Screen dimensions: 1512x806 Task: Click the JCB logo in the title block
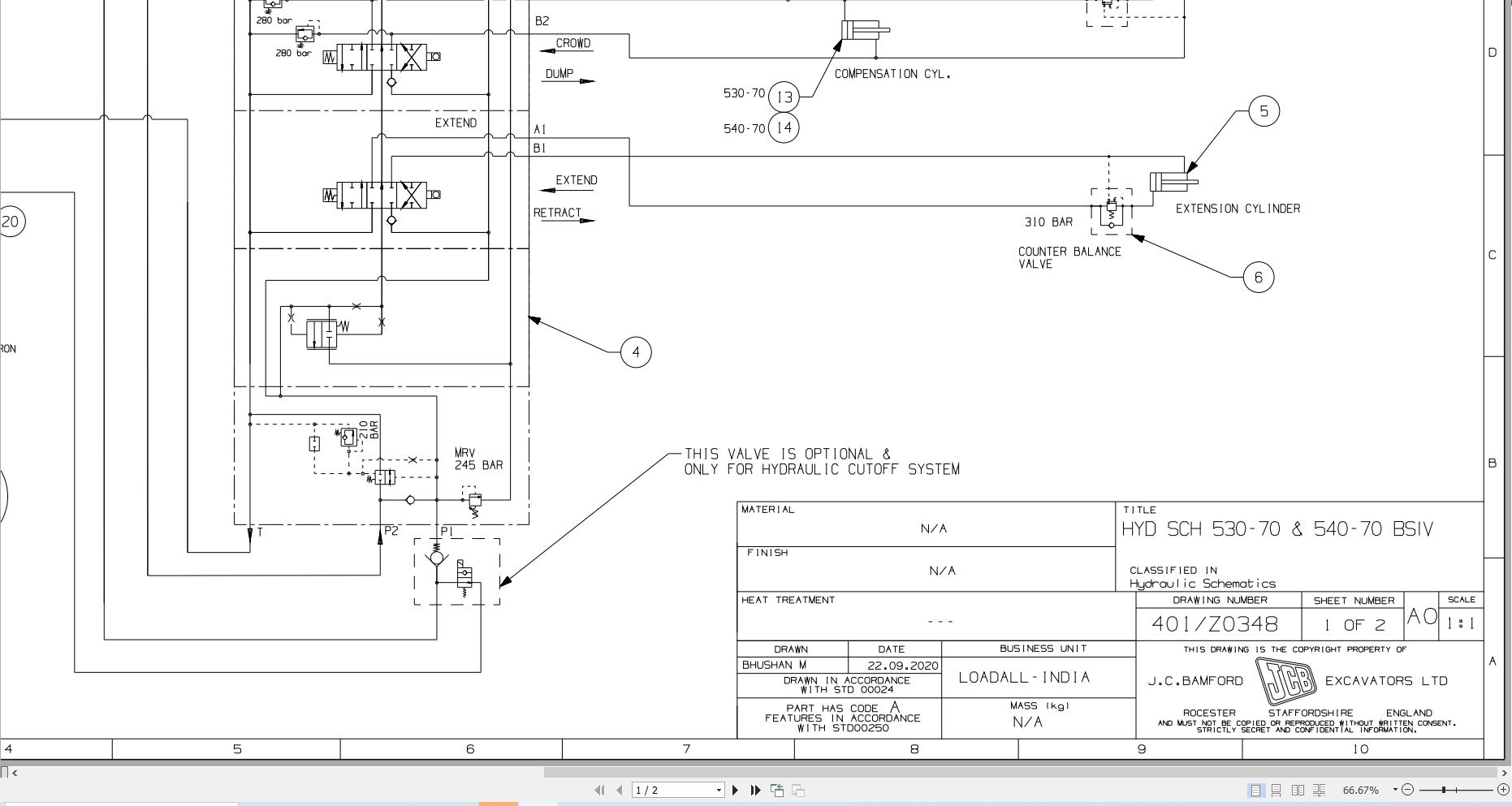[x=1285, y=681]
